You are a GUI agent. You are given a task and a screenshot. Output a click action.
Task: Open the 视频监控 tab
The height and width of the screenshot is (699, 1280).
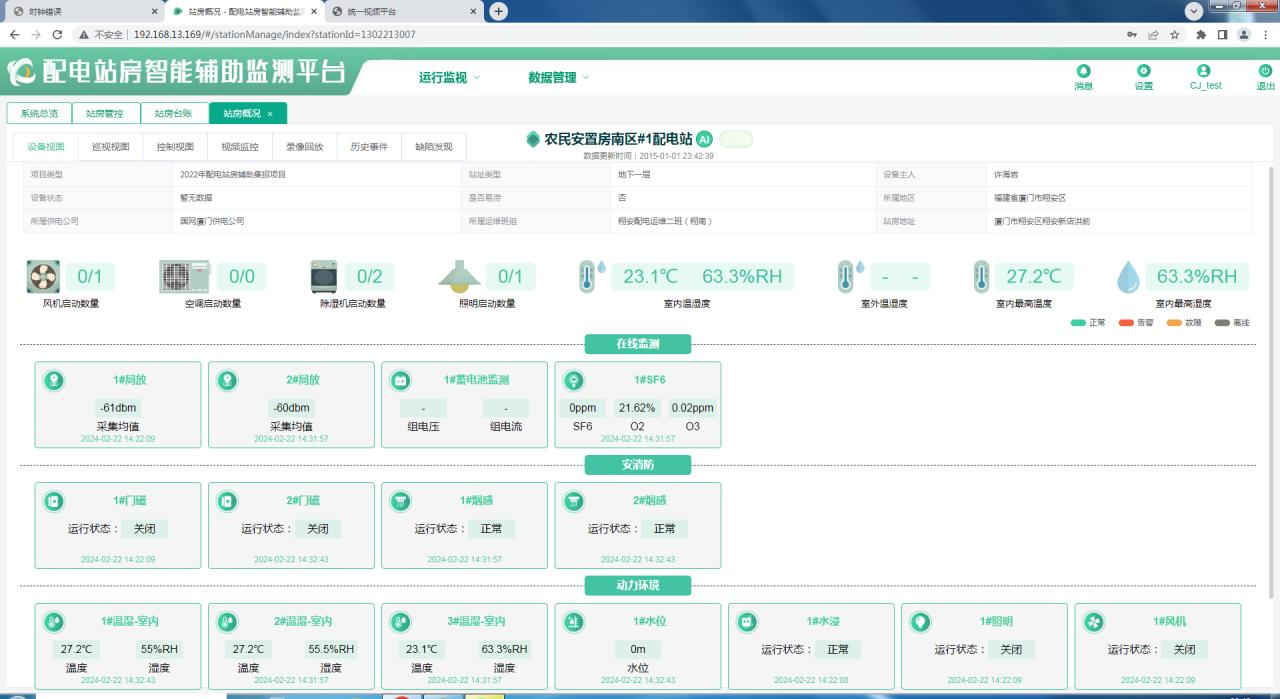[240, 147]
